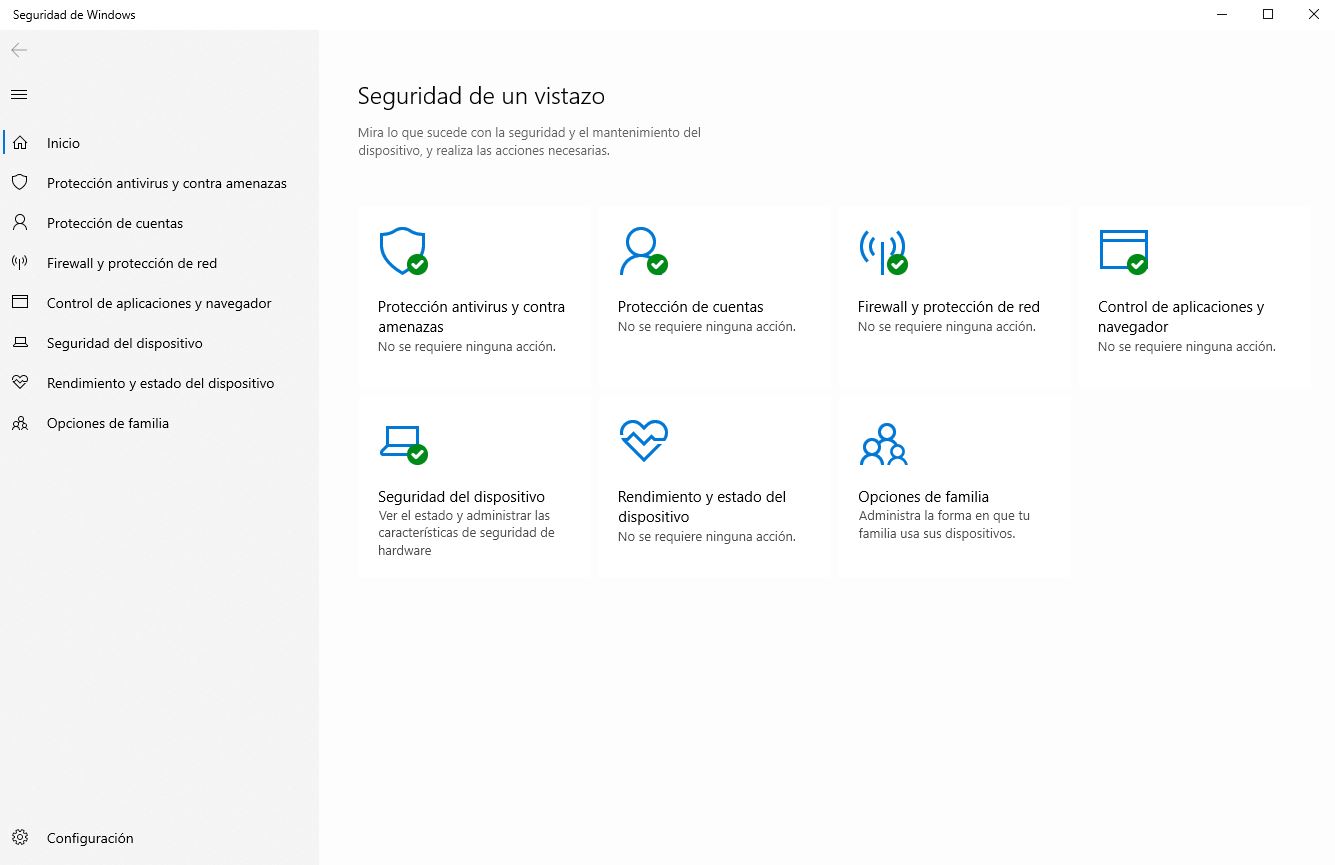Click the large browser window icon on Control de aplicaciones card
This screenshot has width=1335, height=865.
pyautogui.click(x=1122, y=250)
